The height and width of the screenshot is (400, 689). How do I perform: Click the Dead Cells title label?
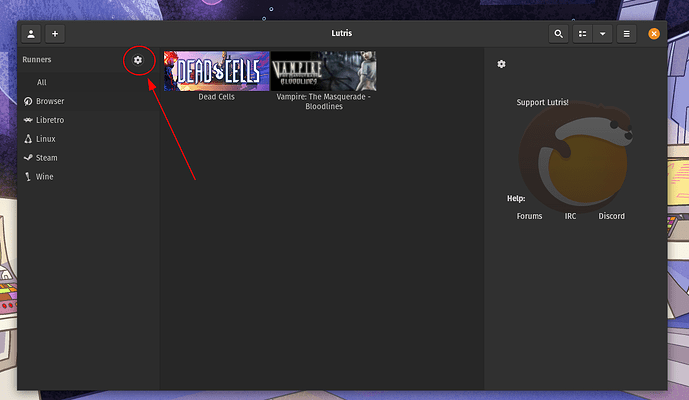217,97
